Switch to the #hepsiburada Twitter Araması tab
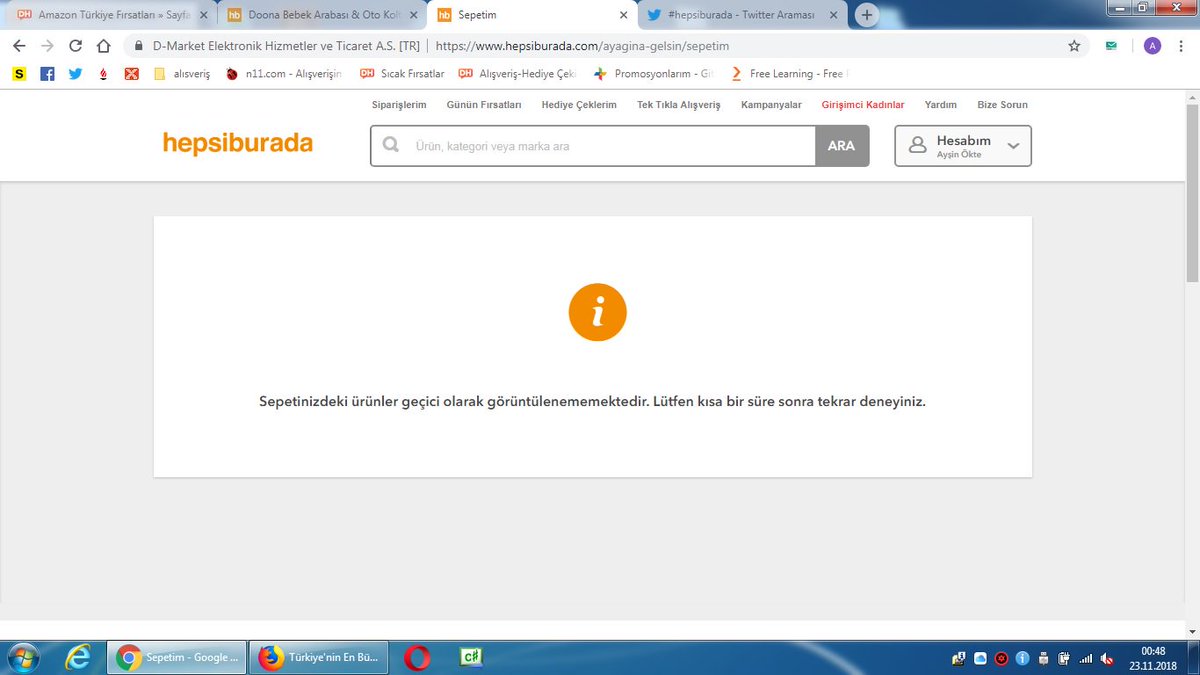The height and width of the screenshot is (675, 1200). click(x=741, y=15)
